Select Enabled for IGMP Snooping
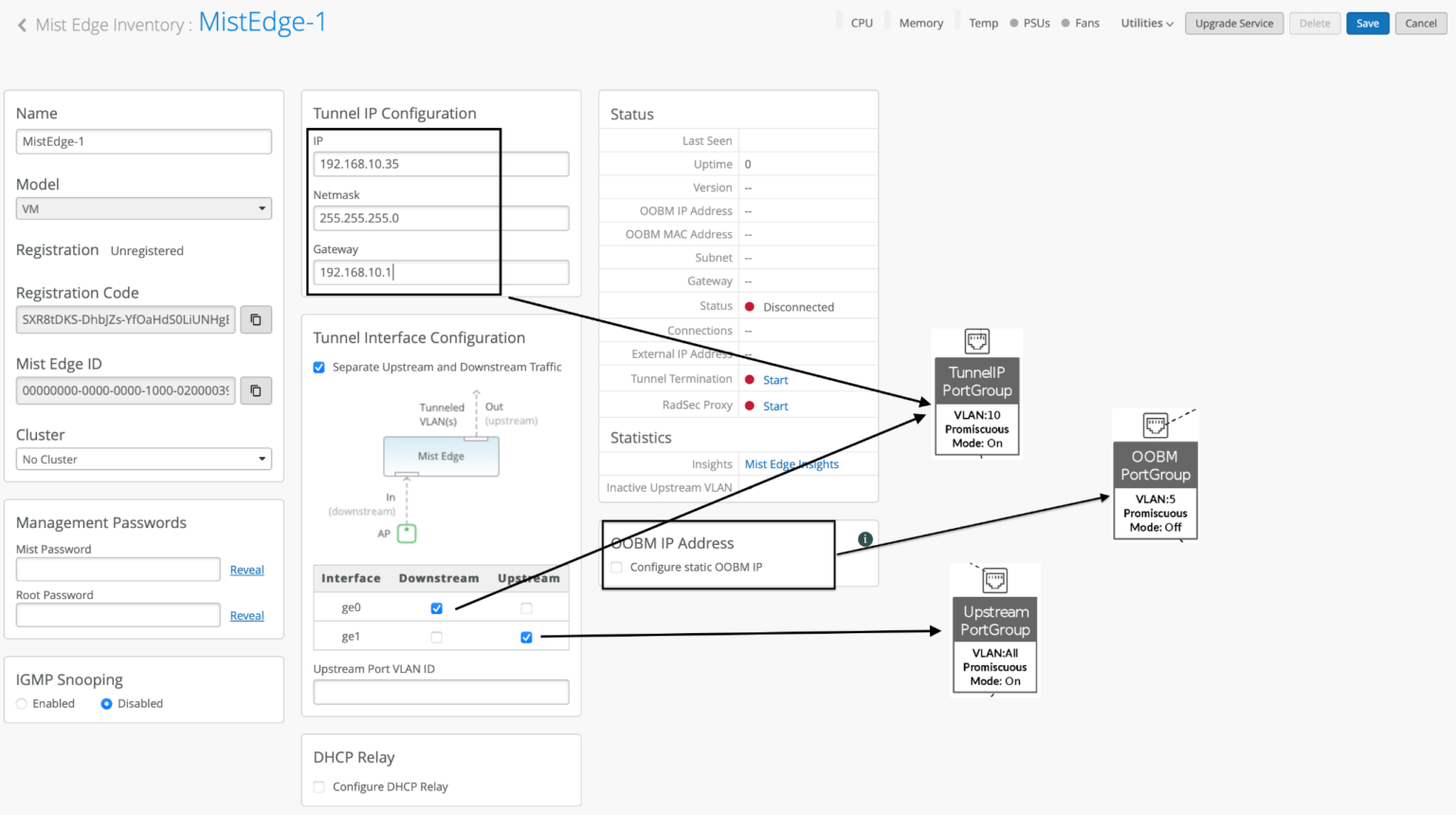 (22, 704)
